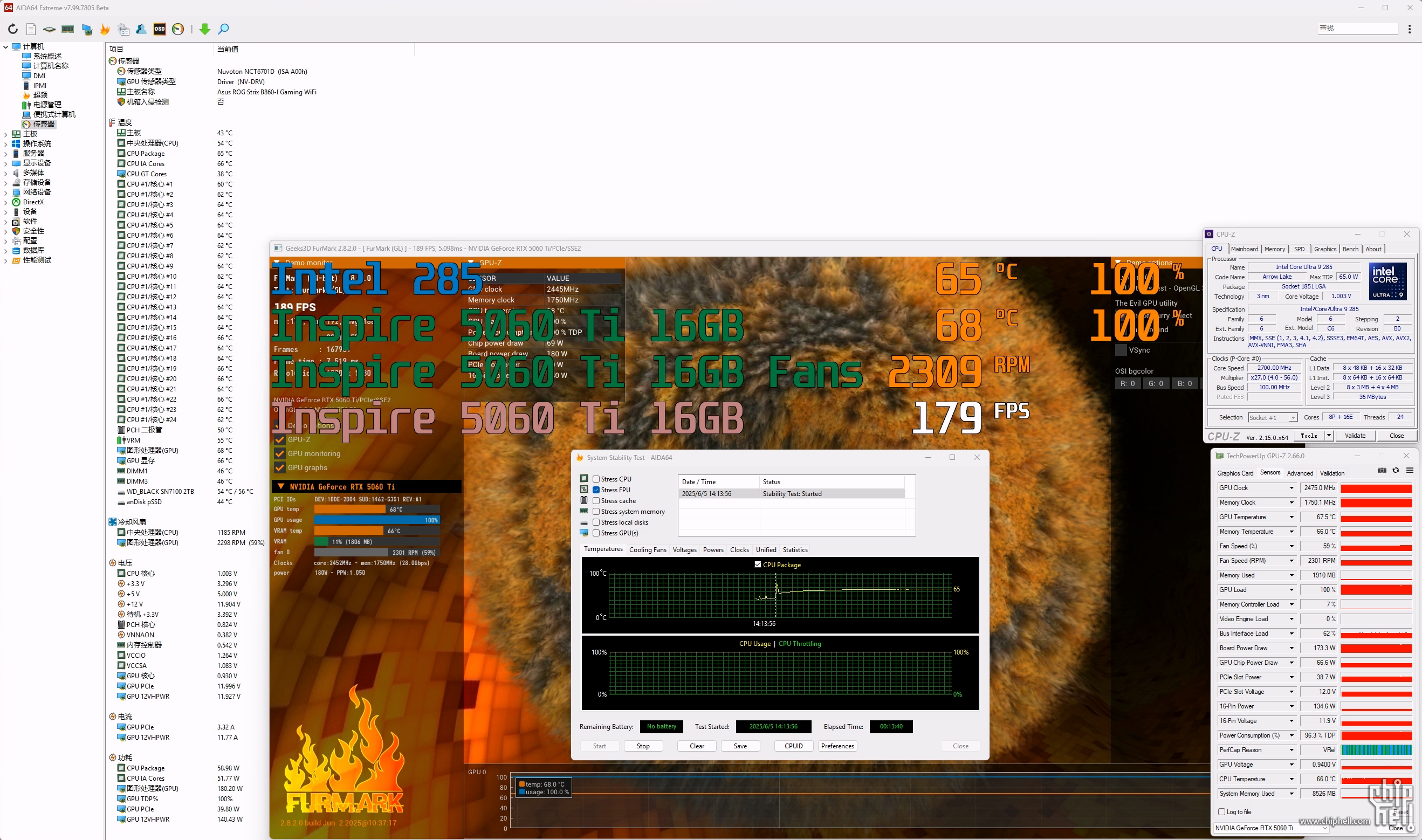
Task: Open Statistics tab in stability test
Action: (x=795, y=549)
